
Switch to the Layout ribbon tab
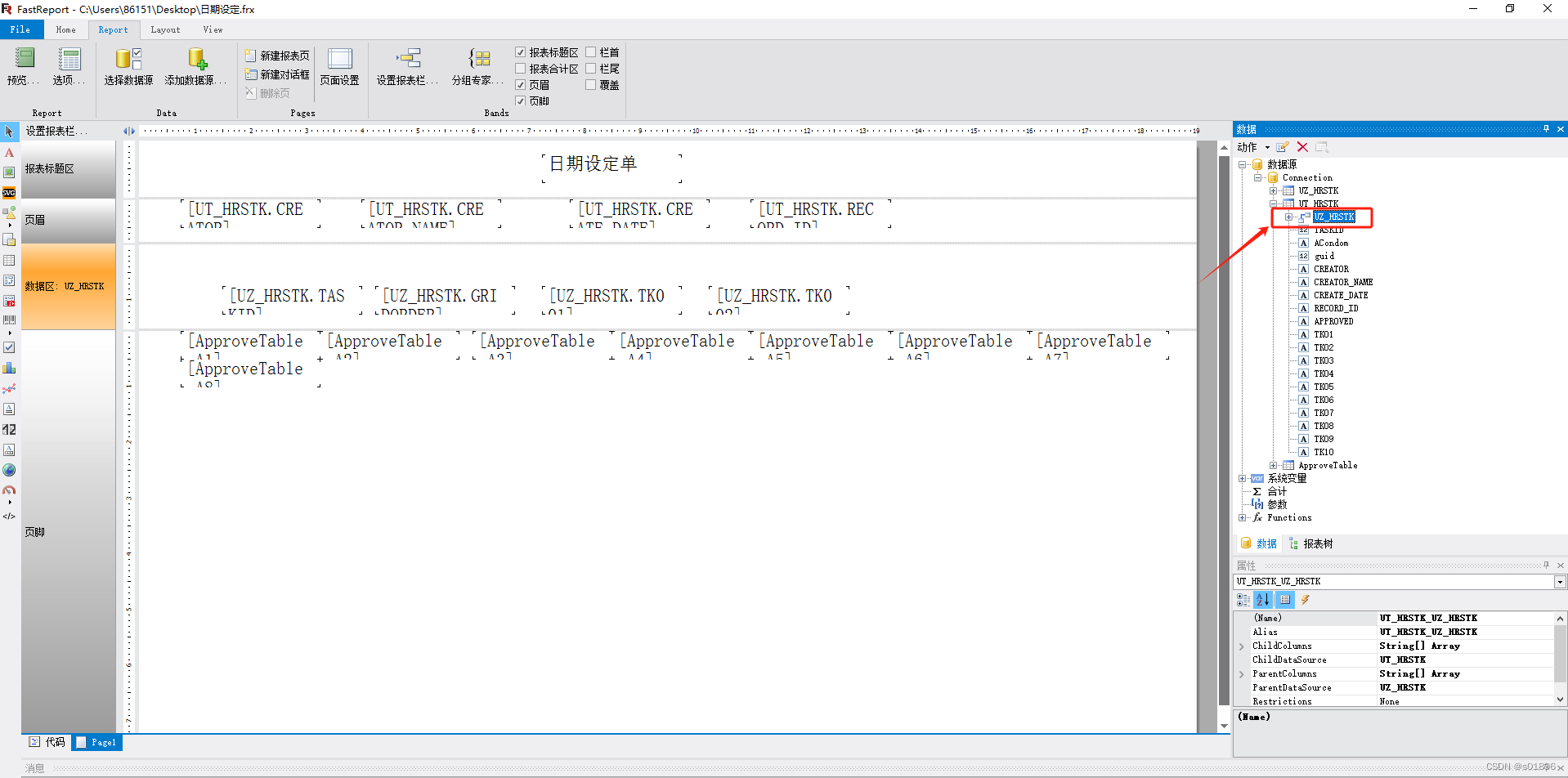tap(165, 29)
